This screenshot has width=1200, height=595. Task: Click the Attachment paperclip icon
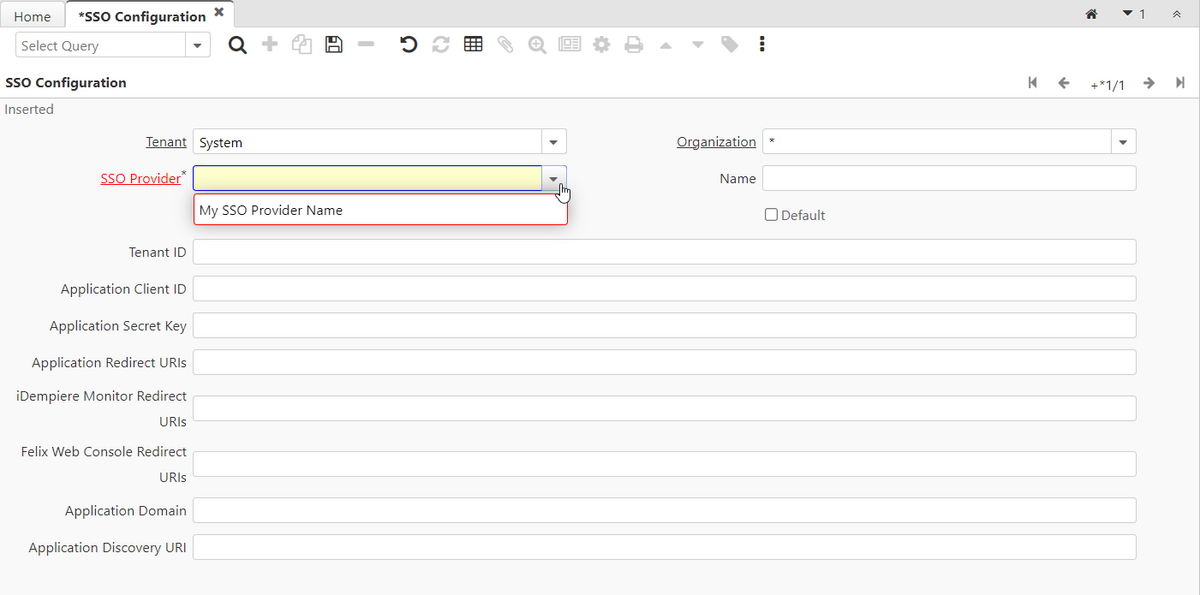coord(505,45)
